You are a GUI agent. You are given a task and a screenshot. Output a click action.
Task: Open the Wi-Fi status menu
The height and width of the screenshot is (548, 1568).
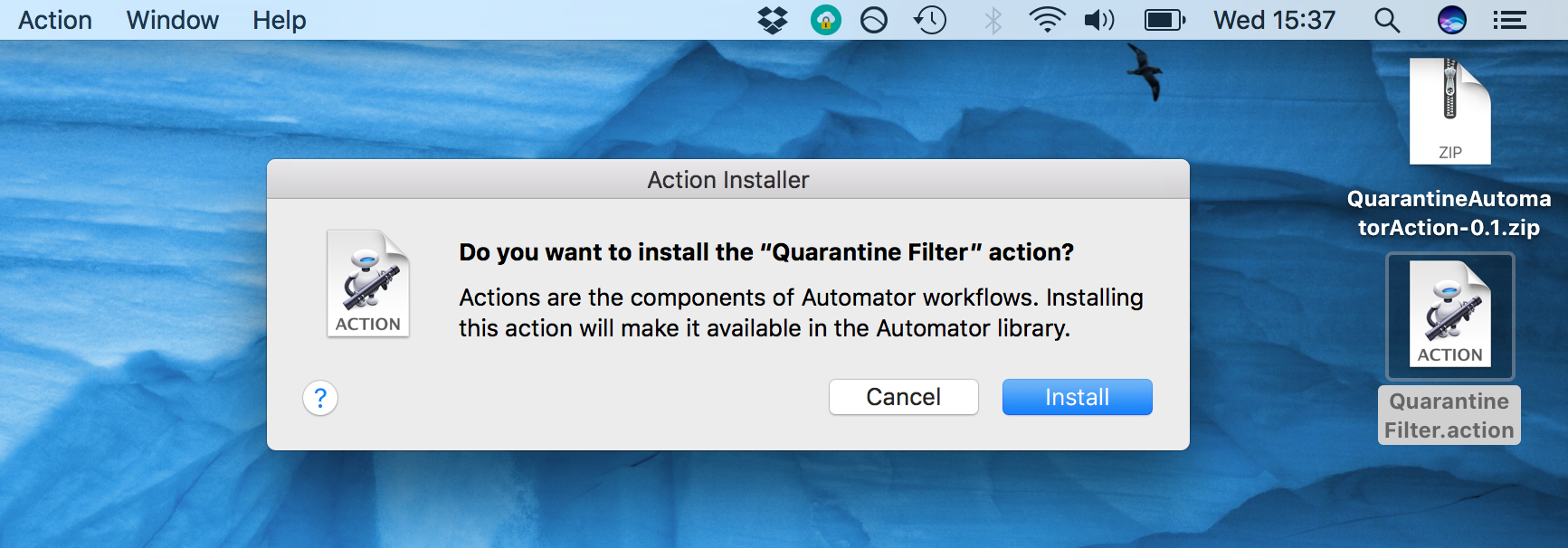(x=1047, y=20)
